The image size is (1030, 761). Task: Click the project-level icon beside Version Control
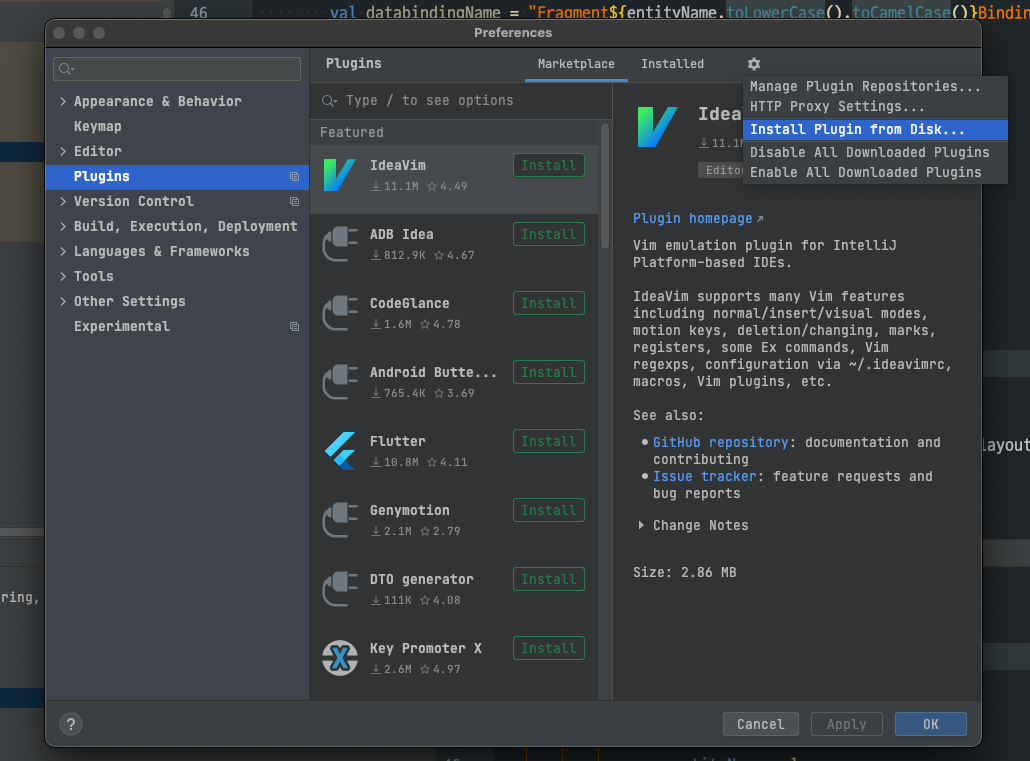coord(294,202)
